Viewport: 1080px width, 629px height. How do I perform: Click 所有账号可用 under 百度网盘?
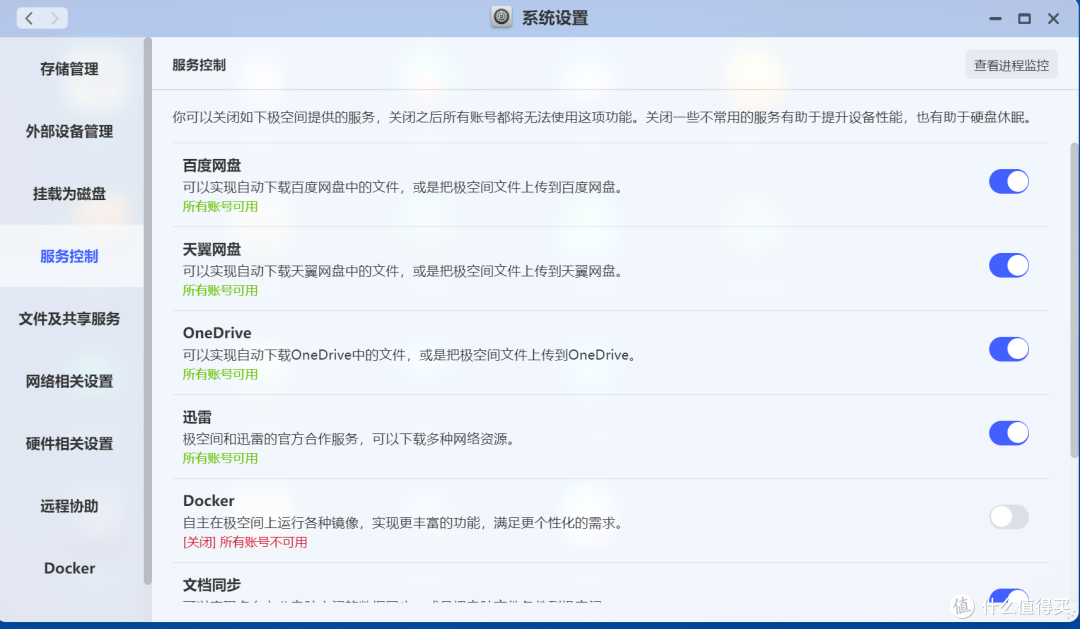pos(220,207)
